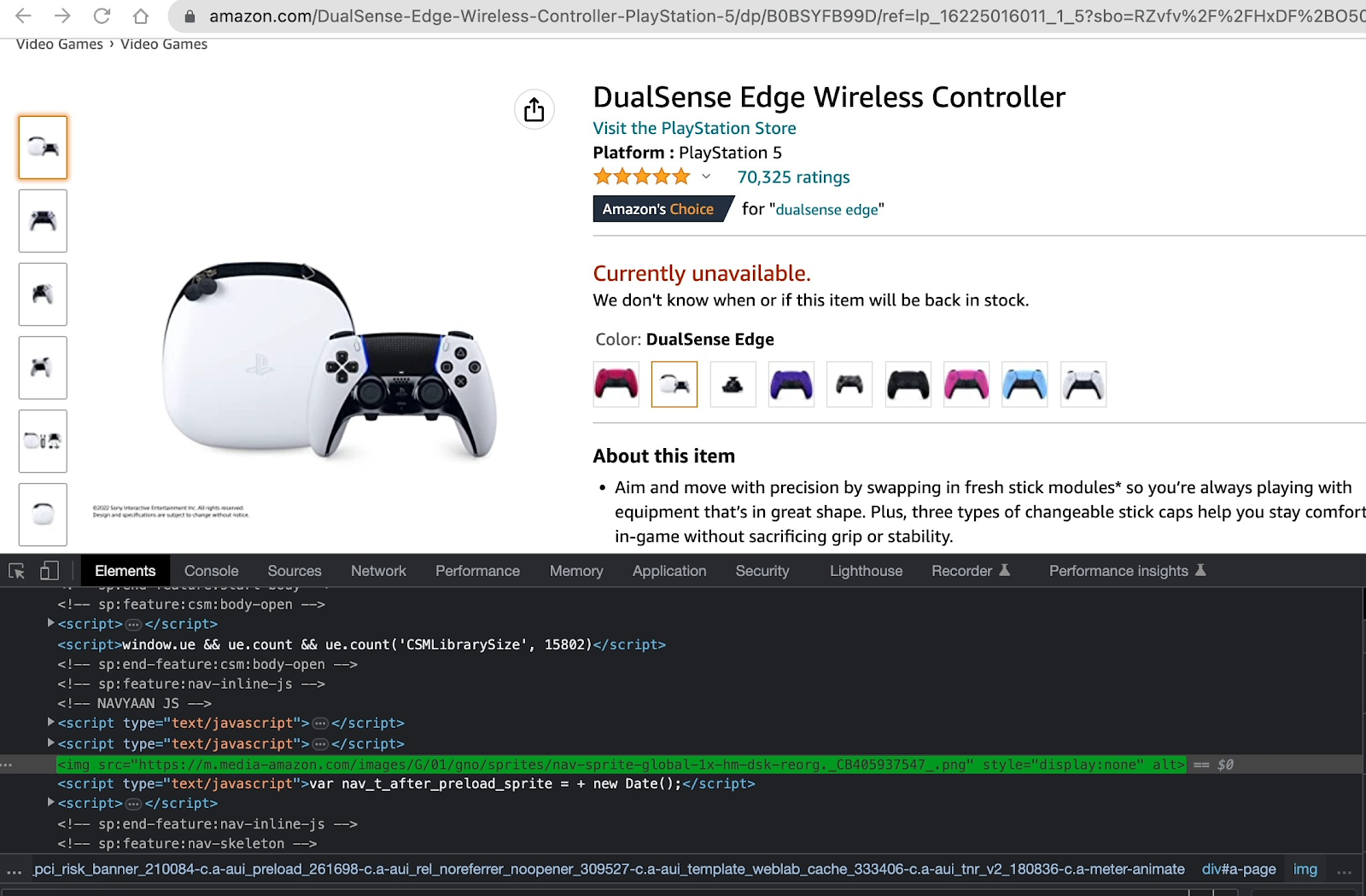Open the Network tab in DevTools
1366x896 pixels.
click(378, 571)
